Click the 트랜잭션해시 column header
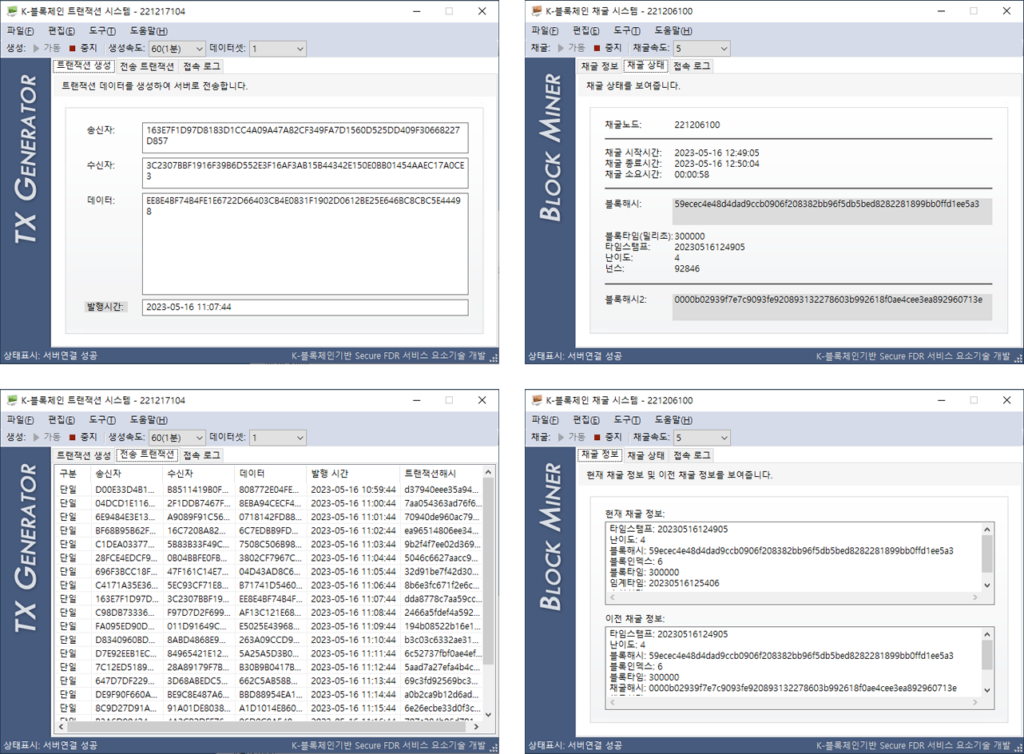 (430, 473)
